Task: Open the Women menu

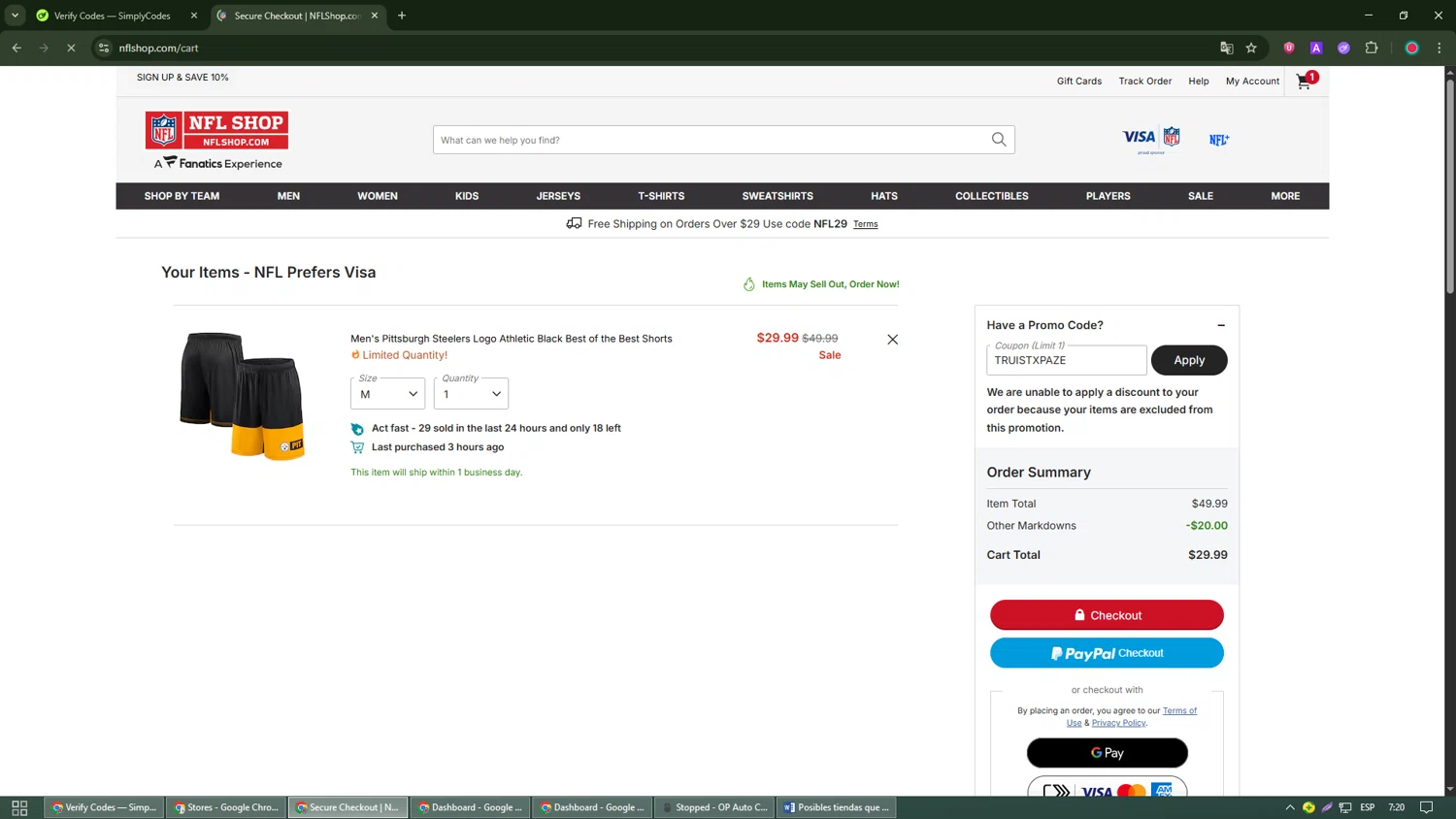Action: pos(378,196)
